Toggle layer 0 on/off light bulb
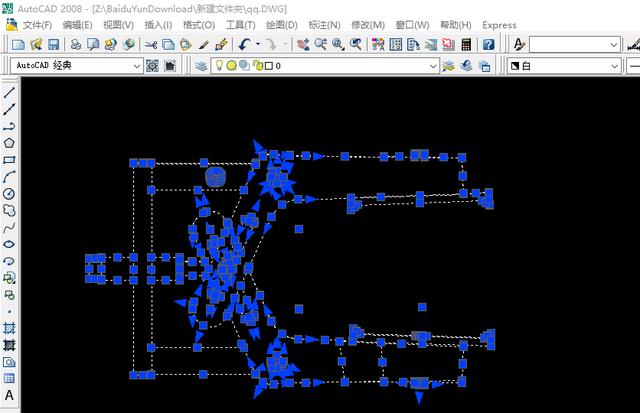Viewport: 640px width, 413px height. click(x=217, y=66)
